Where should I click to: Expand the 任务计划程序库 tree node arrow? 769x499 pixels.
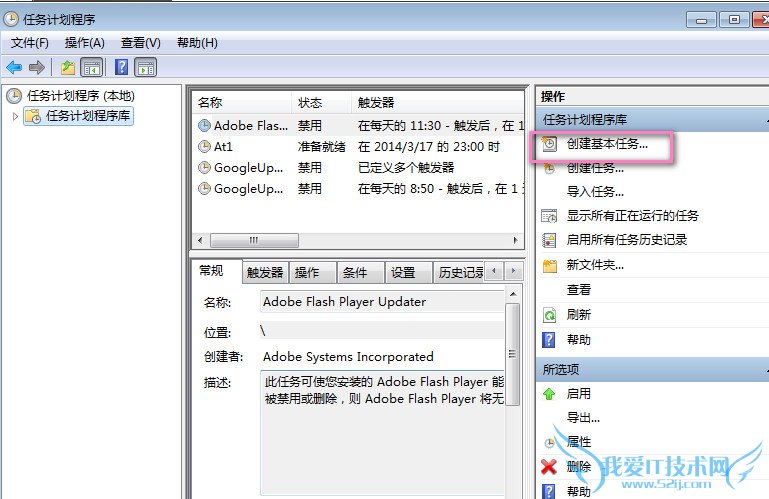coord(15,116)
